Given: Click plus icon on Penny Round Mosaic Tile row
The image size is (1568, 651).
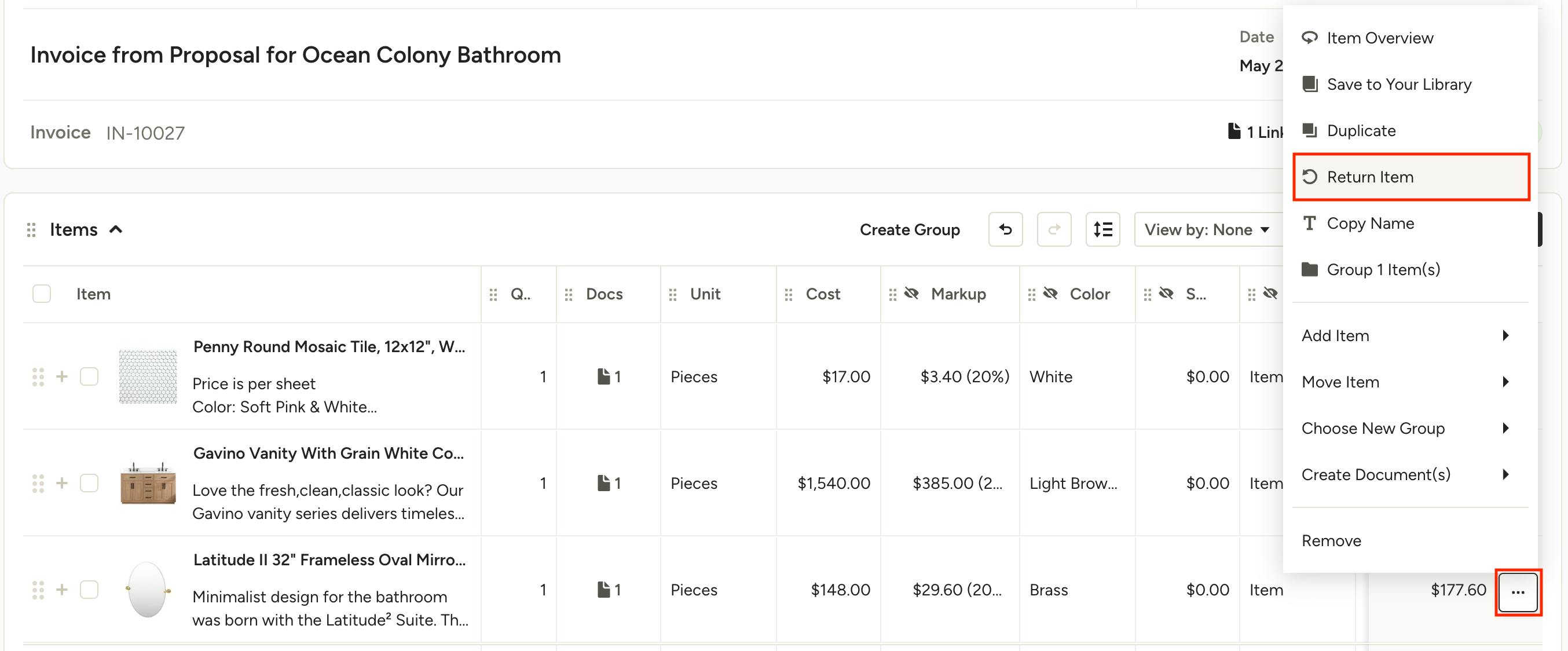Looking at the screenshot, I should point(61,376).
